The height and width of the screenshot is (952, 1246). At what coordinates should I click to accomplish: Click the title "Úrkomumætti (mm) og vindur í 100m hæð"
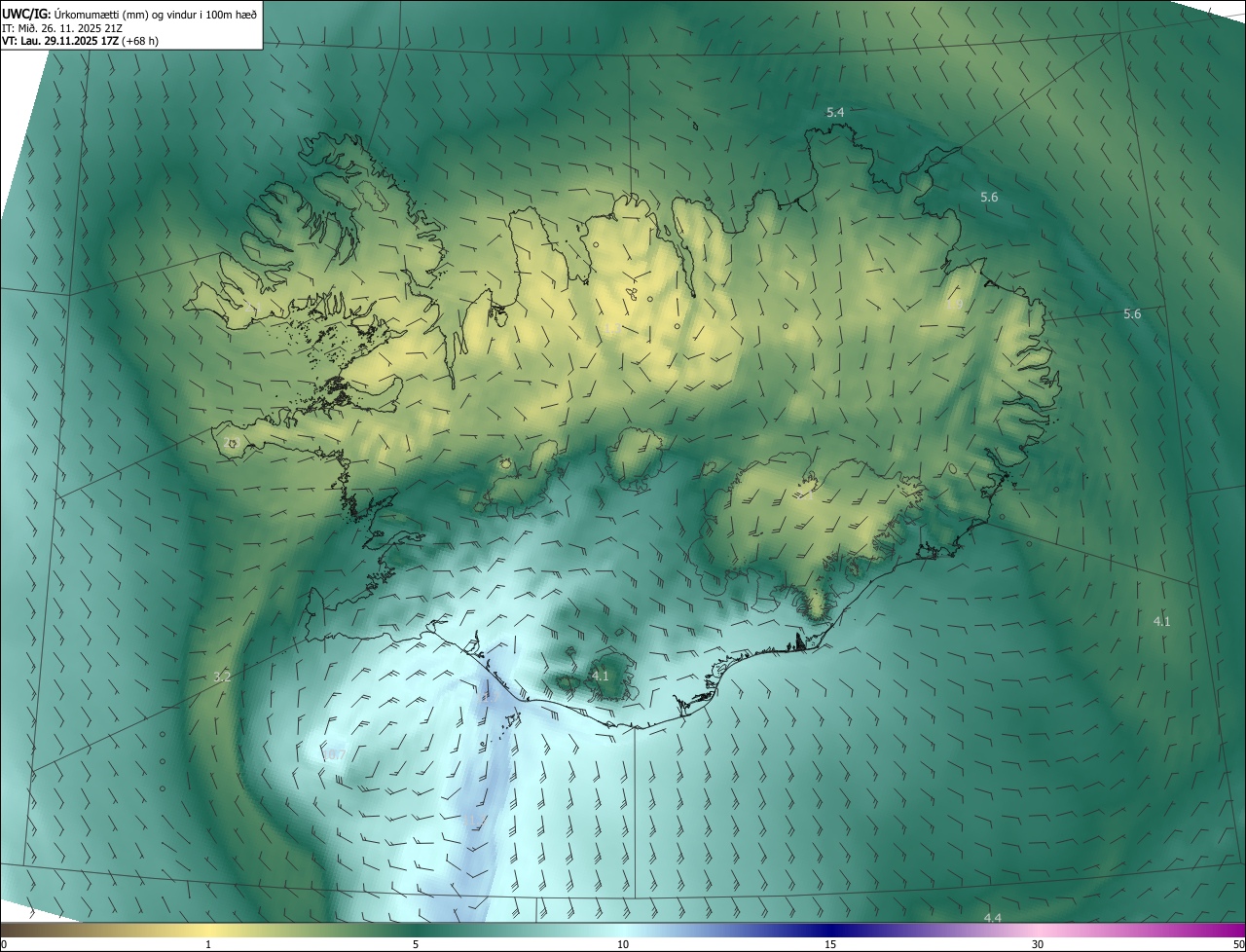(x=156, y=14)
